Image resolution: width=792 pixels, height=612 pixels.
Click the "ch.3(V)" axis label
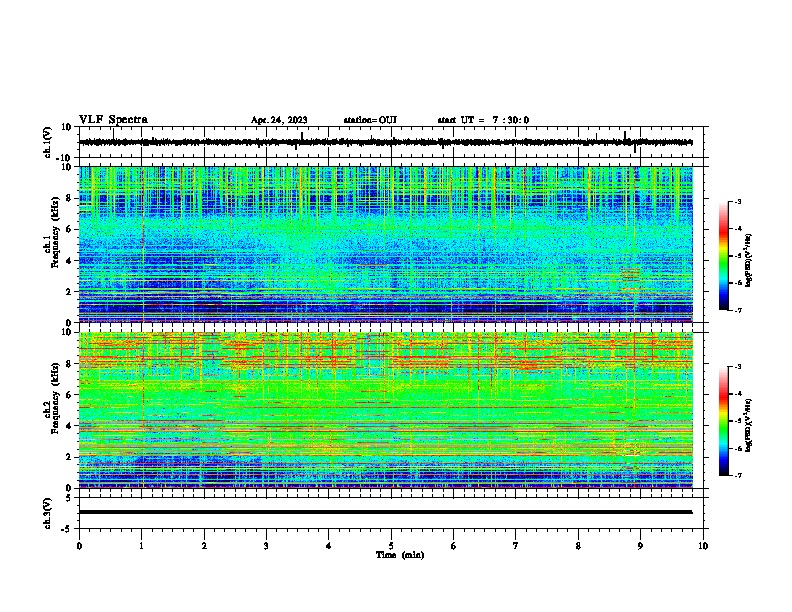point(47,513)
